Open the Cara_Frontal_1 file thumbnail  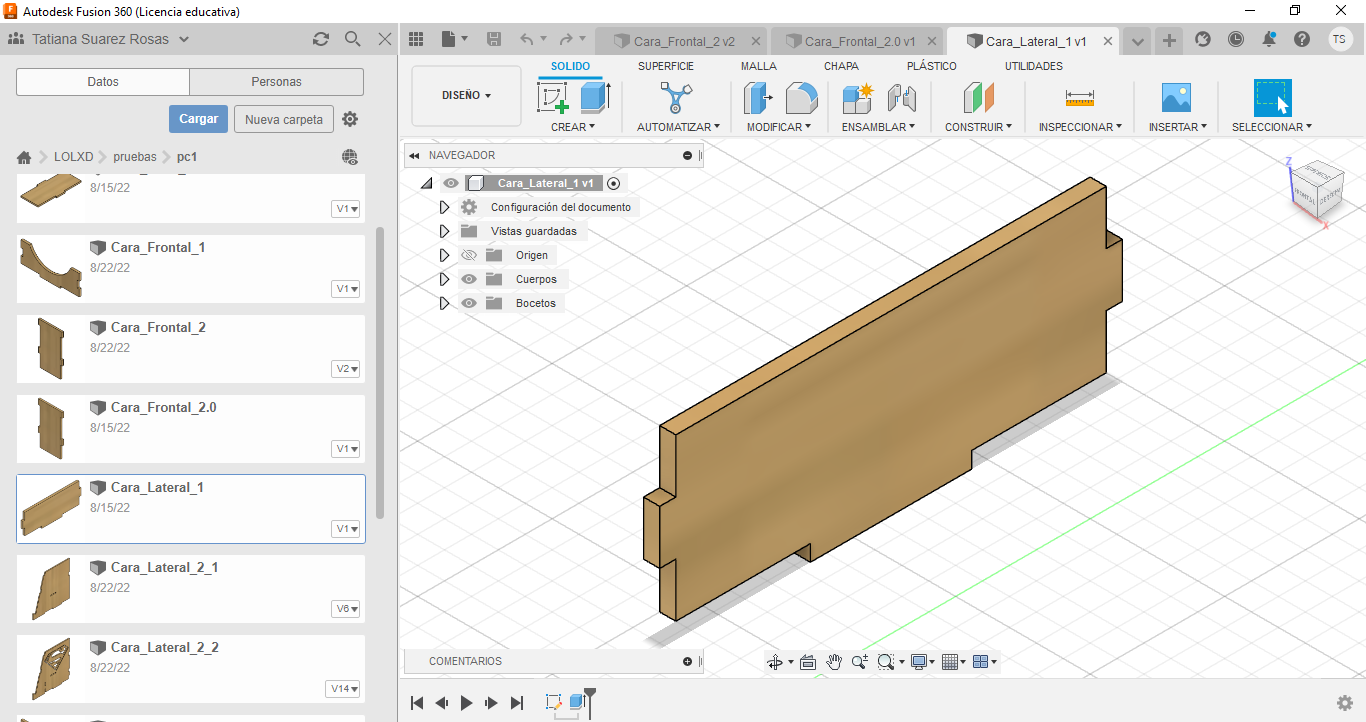point(50,268)
